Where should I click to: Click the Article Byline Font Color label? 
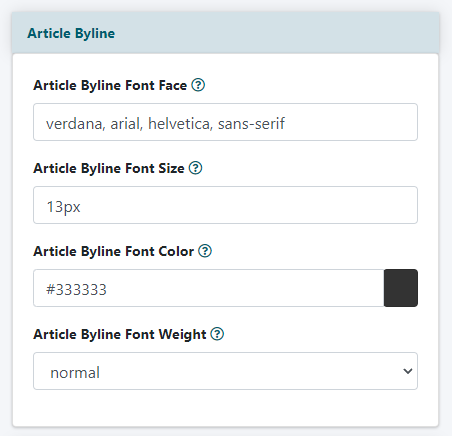[x=113, y=251]
